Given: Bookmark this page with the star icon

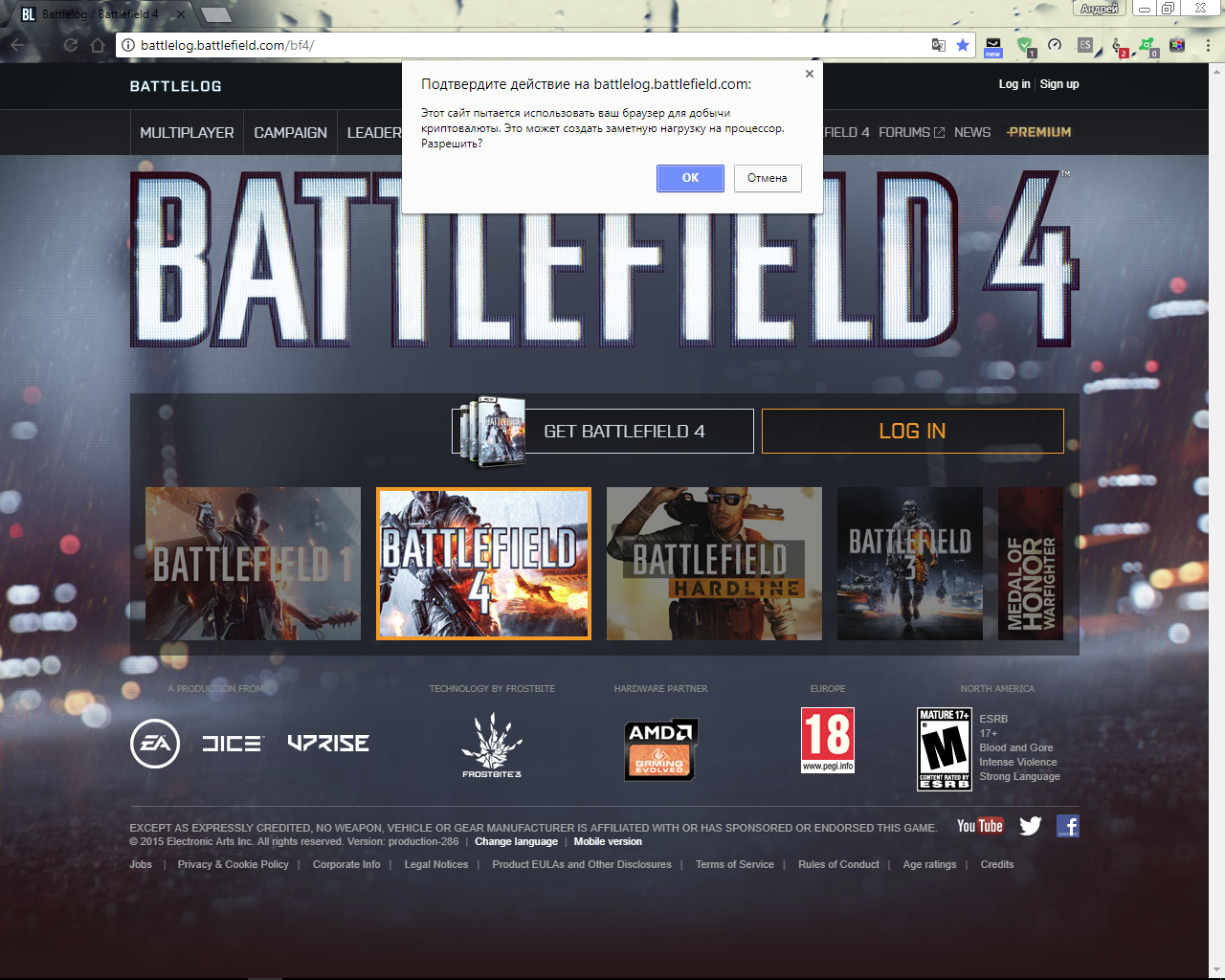Looking at the screenshot, I should point(963,45).
